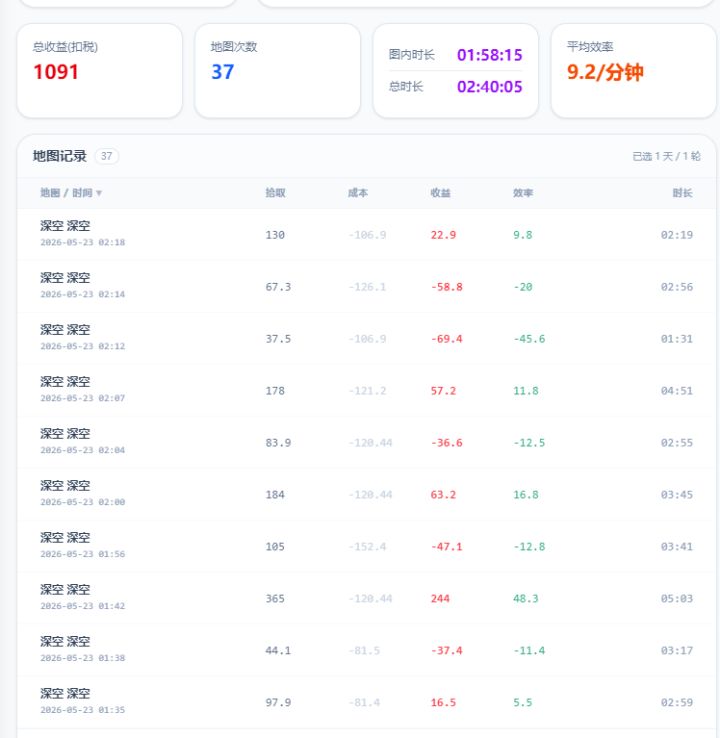Select the map record at 02:07
This screenshot has width=720, height=738.
click(x=366, y=391)
